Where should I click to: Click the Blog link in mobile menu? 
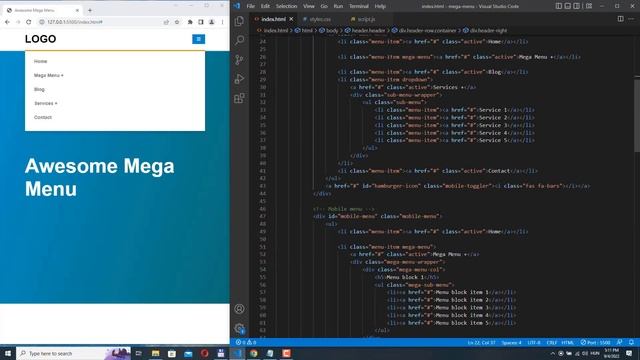pyautogui.click(x=39, y=89)
